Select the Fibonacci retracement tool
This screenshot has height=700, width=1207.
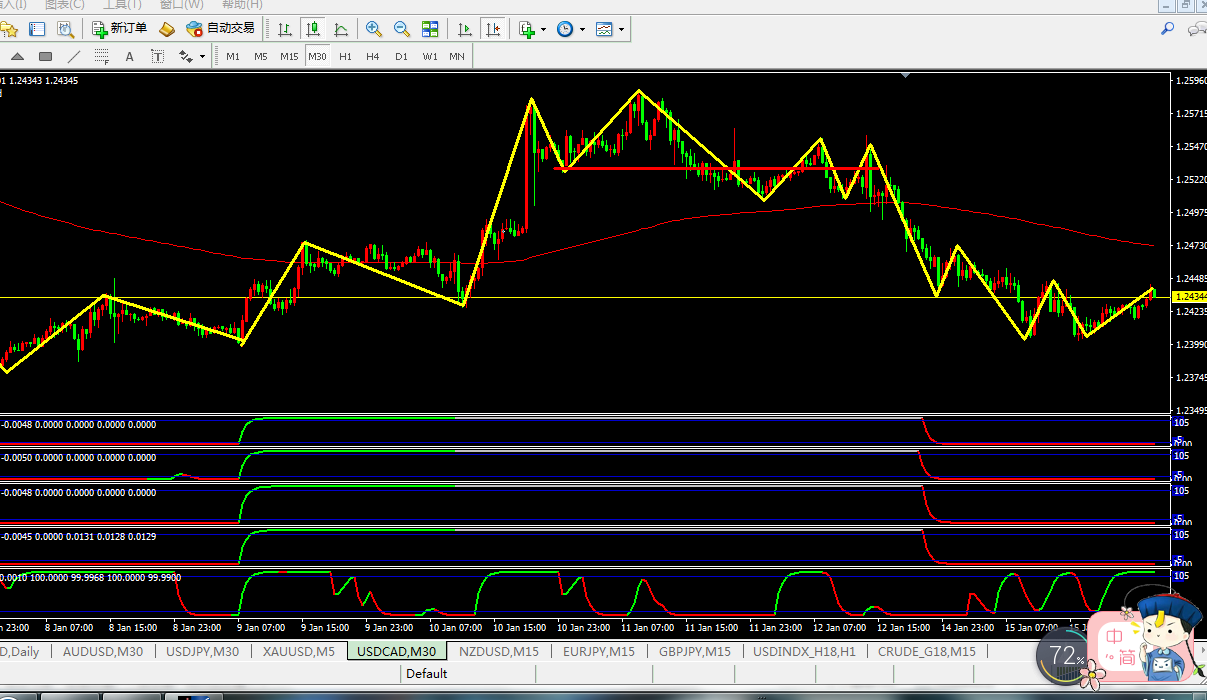click(101, 56)
